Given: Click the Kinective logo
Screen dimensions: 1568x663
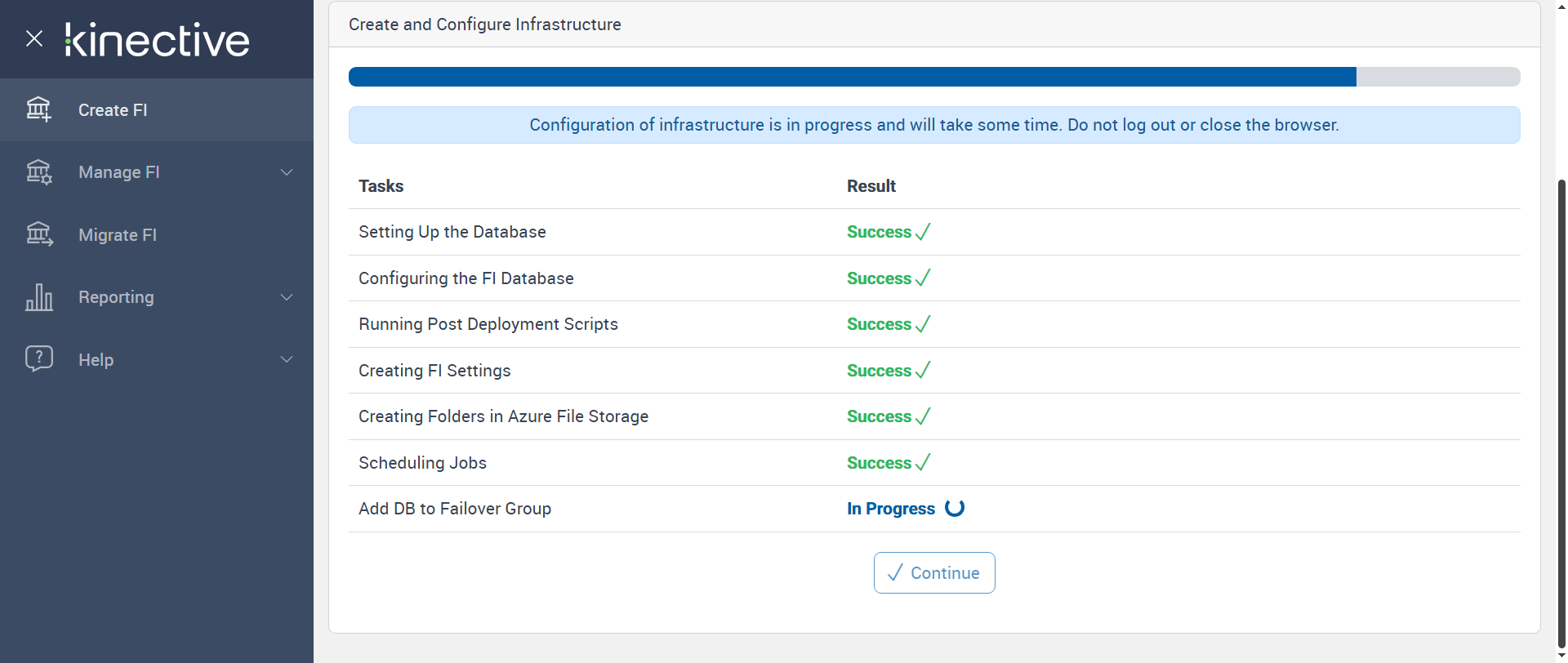Looking at the screenshot, I should tap(158, 39).
